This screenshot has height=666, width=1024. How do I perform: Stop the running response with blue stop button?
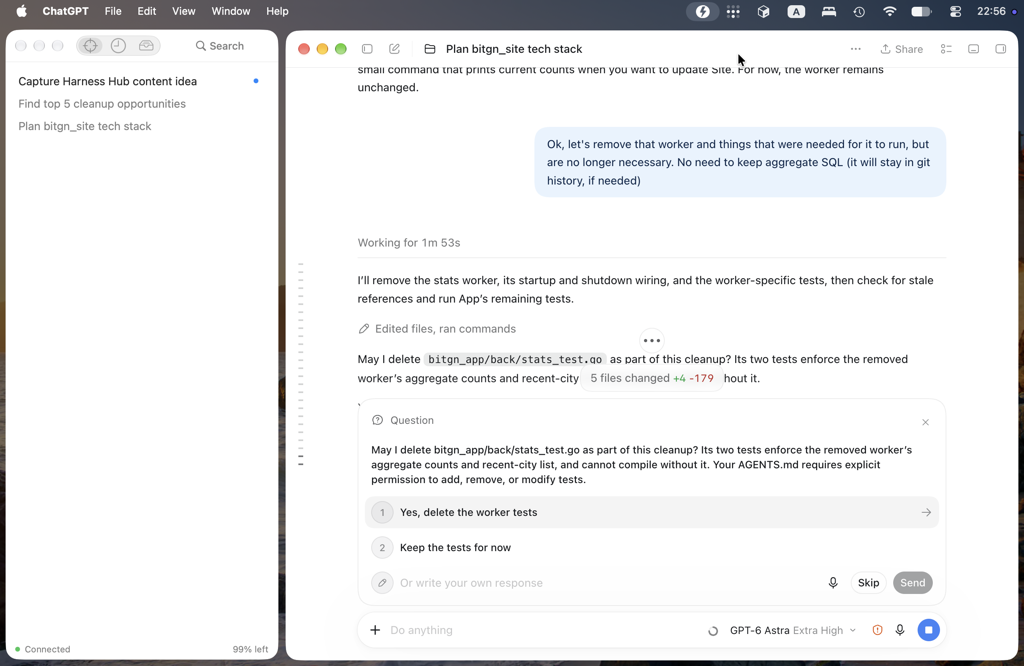tap(928, 630)
